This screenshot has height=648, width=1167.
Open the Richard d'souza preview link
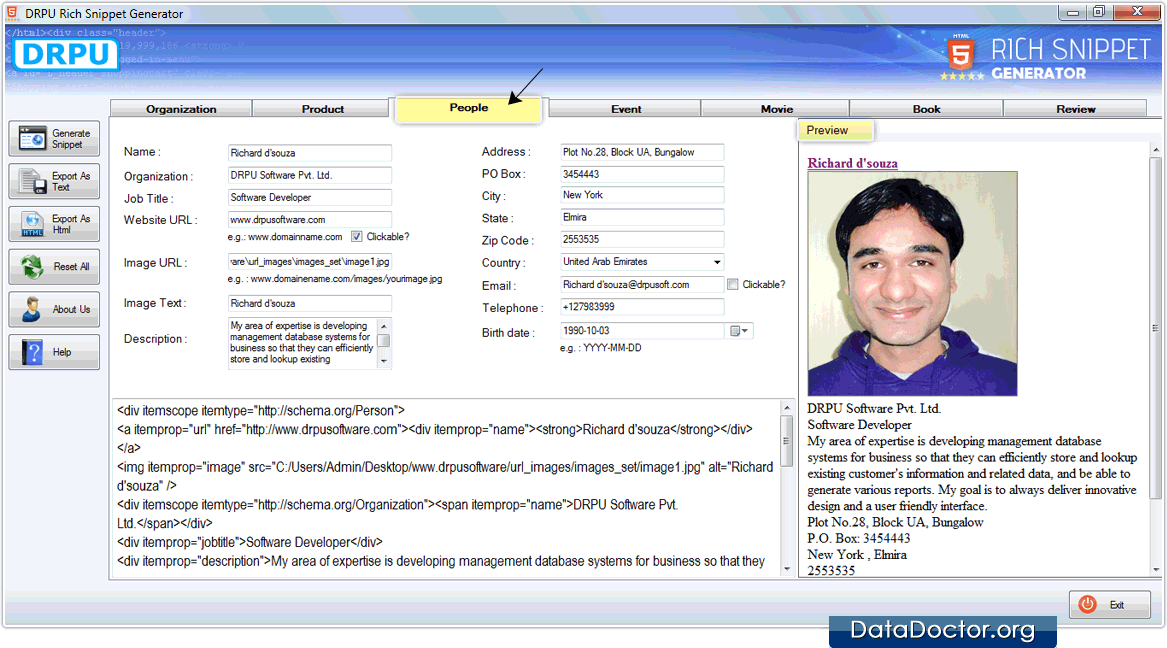coord(852,163)
